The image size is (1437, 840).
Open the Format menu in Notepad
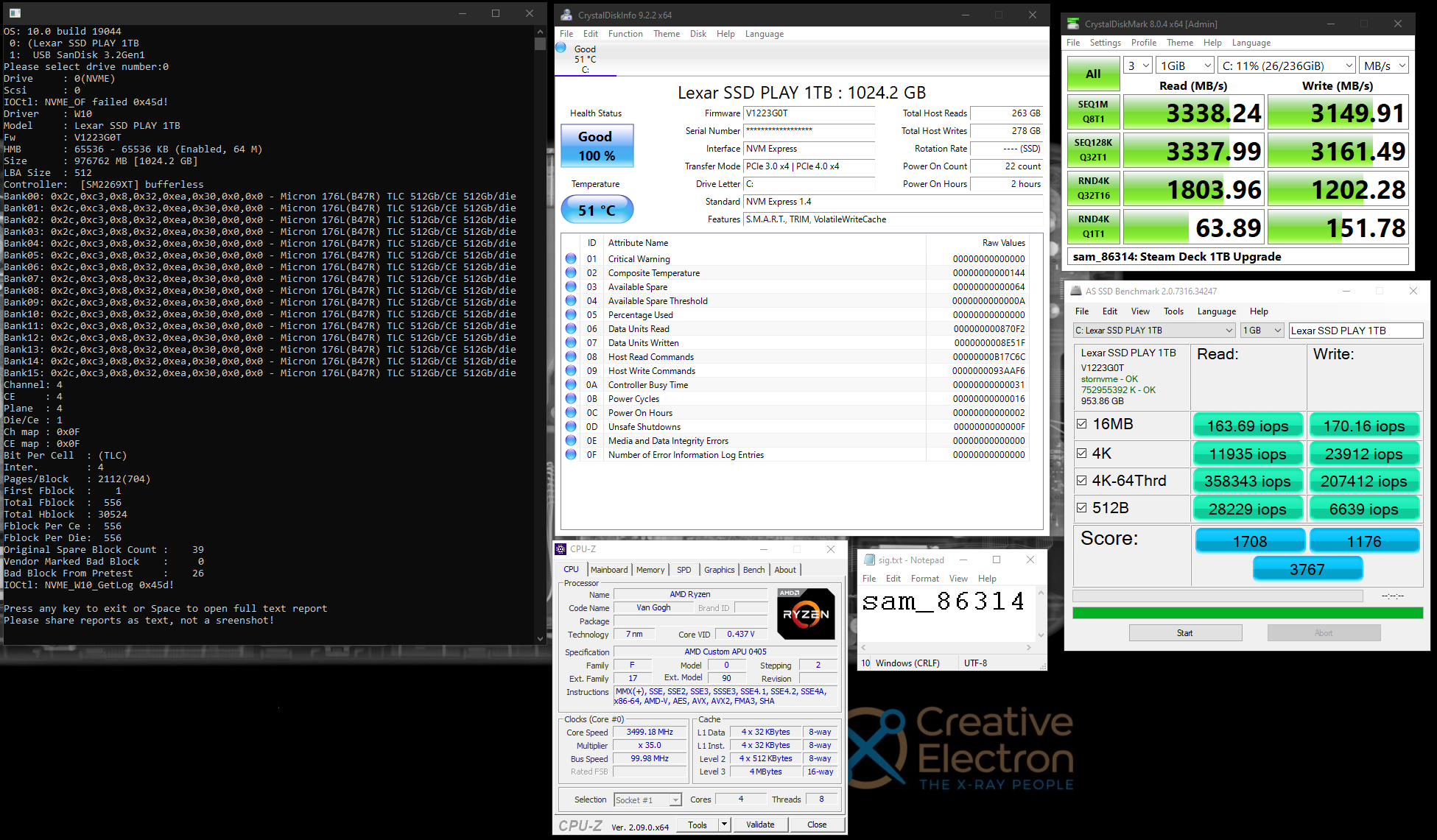(x=925, y=579)
